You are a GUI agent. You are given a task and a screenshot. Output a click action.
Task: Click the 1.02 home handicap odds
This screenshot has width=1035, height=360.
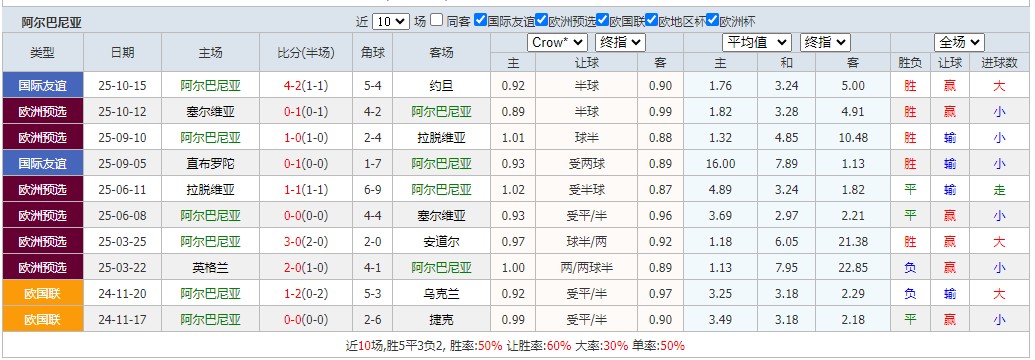513,190
